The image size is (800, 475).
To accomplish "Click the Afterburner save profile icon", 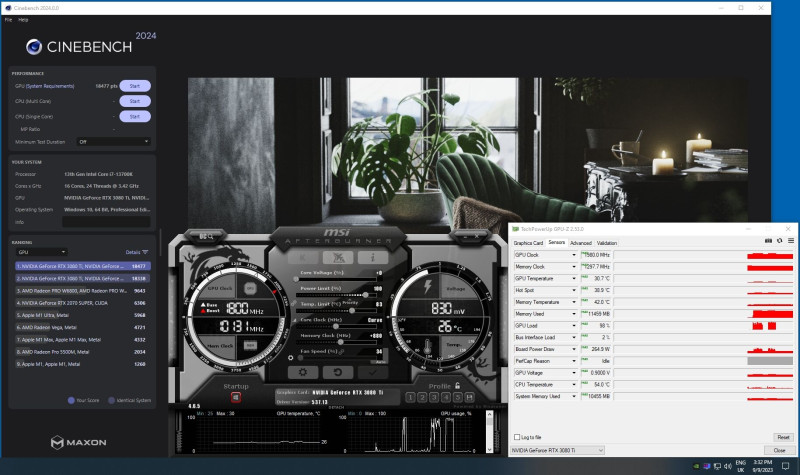I will pyautogui.click(x=469, y=397).
